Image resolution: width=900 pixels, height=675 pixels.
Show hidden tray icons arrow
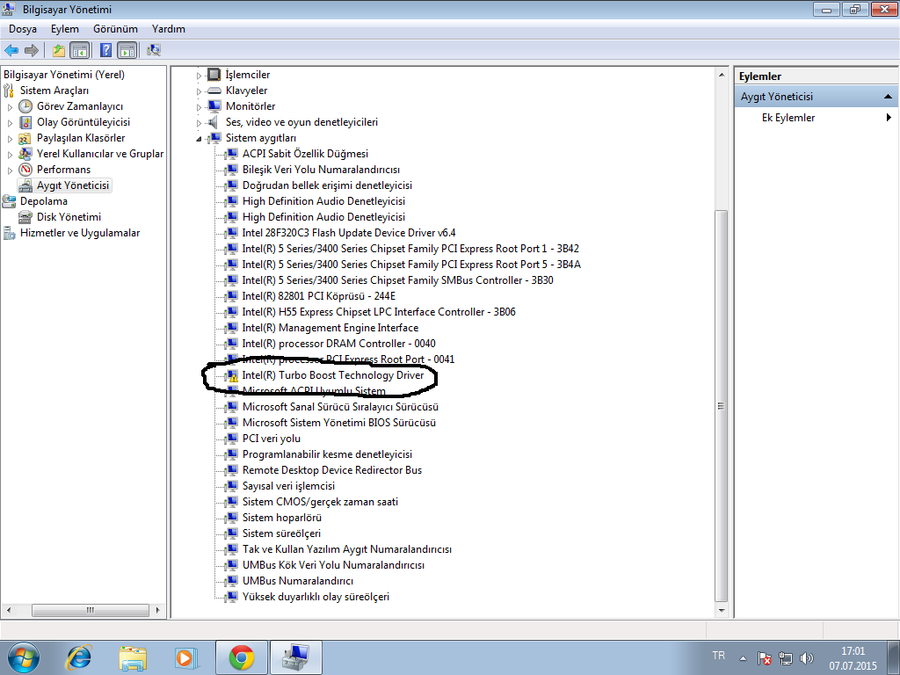click(743, 658)
